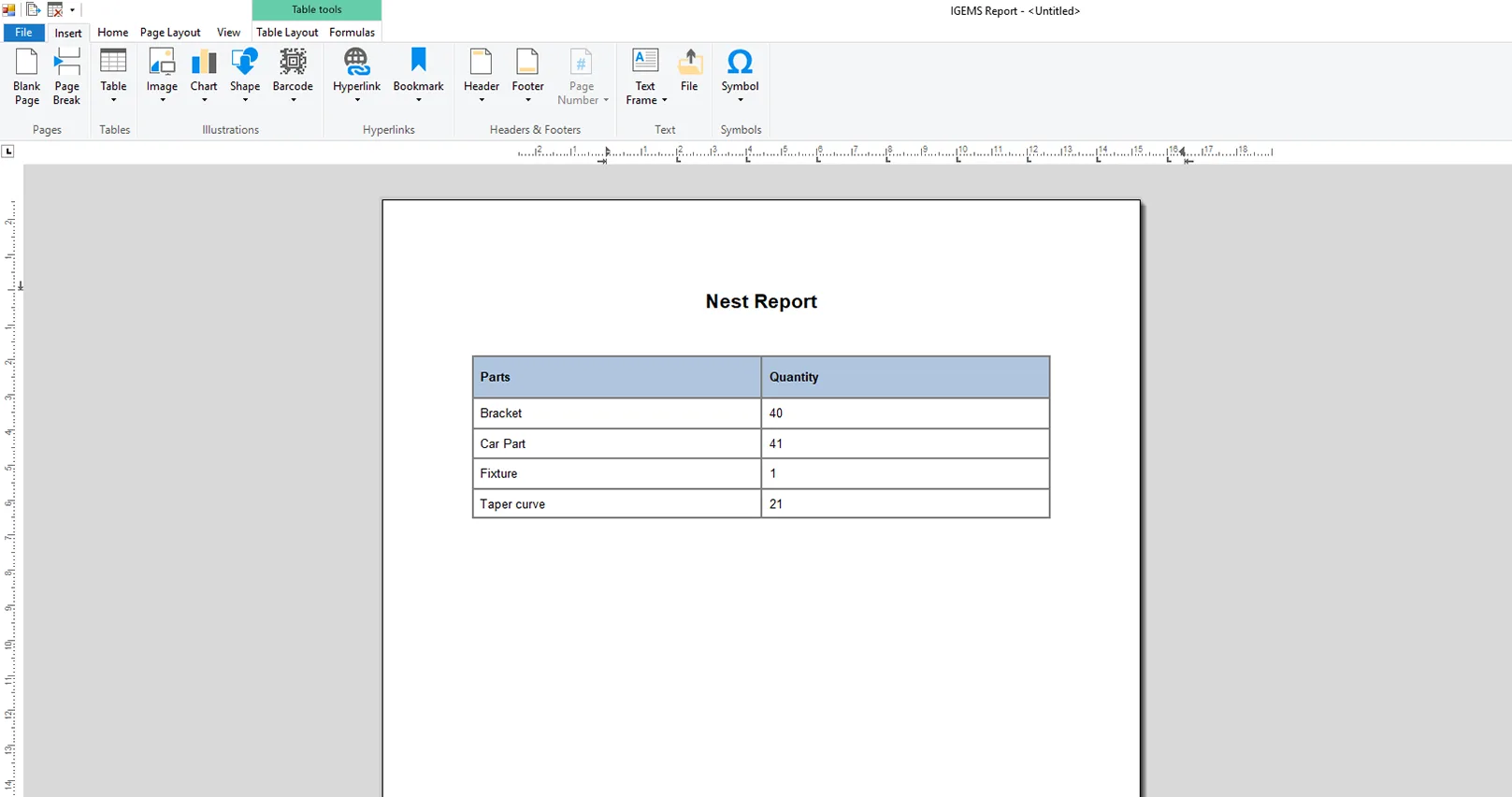Open the Header dropdown
Screen dimensions: 1512x797
(x=482, y=101)
